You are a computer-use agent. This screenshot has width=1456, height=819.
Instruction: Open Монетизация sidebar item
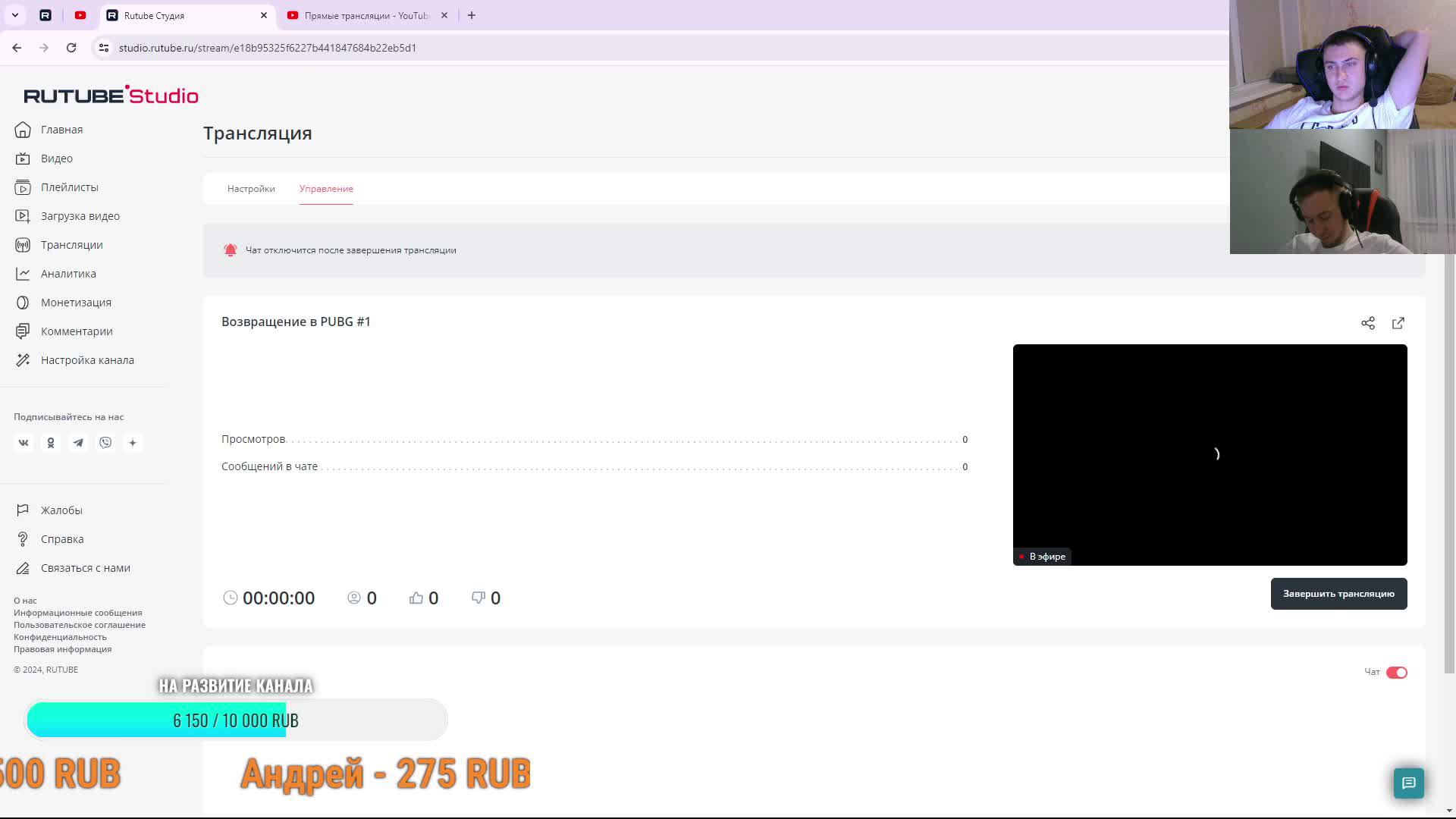pyautogui.click(x=76, y=303)
